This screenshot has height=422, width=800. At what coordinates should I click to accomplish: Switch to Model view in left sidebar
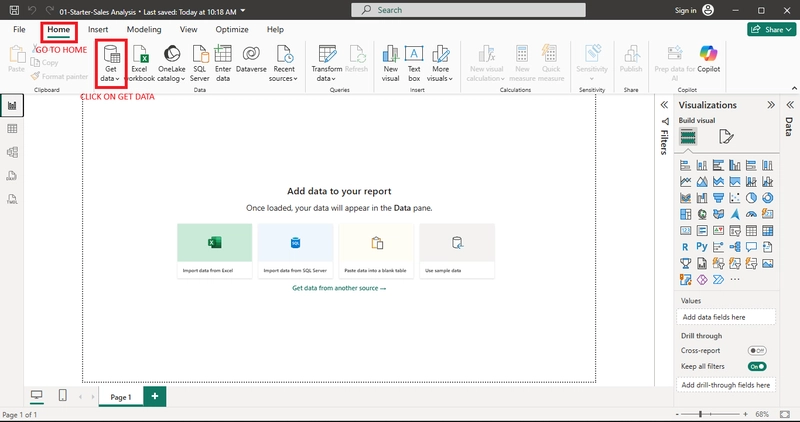tap(12, 152)
